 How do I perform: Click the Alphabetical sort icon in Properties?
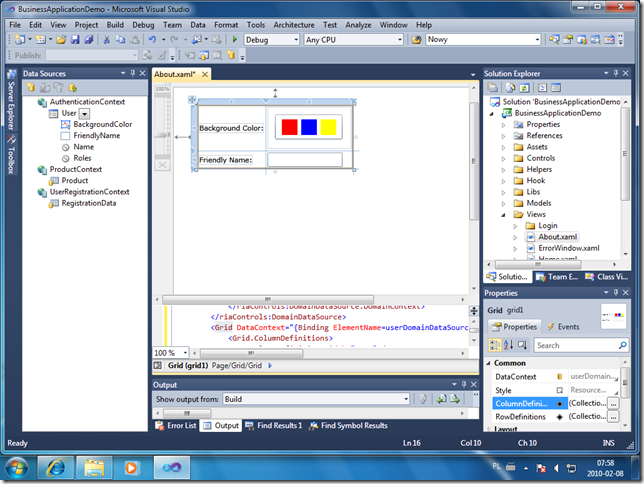[x=508, y=345]
